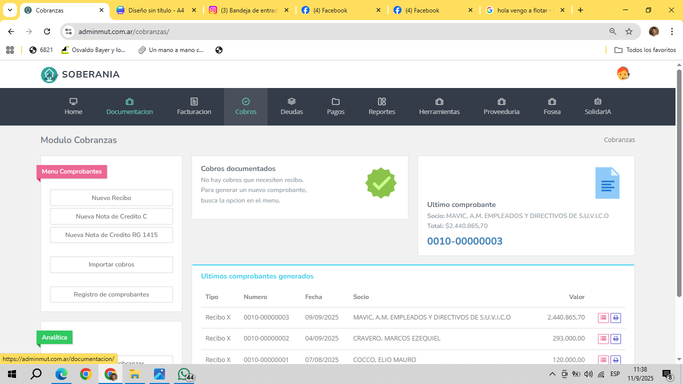This screenshot has height=384, width=683.
Task: Open the Deudas module
Action: (291, 107)
